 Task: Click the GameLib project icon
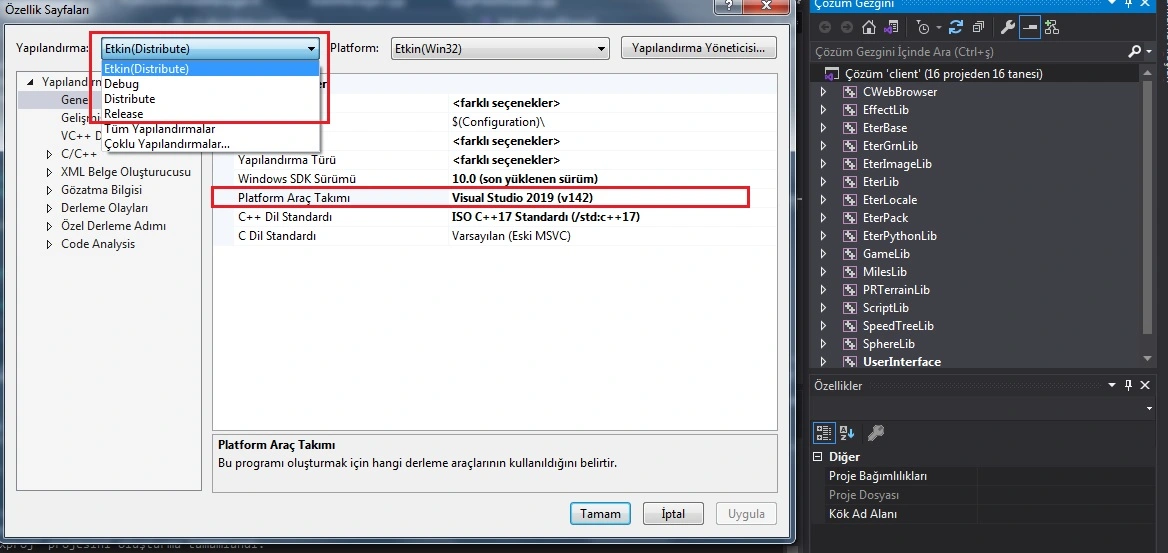[x=849, y=253]
